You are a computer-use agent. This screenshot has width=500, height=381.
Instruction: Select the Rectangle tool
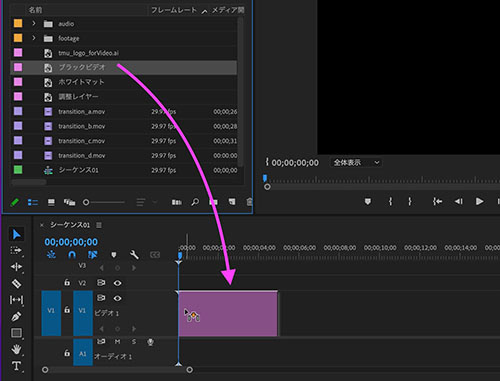tap(16, 333)
